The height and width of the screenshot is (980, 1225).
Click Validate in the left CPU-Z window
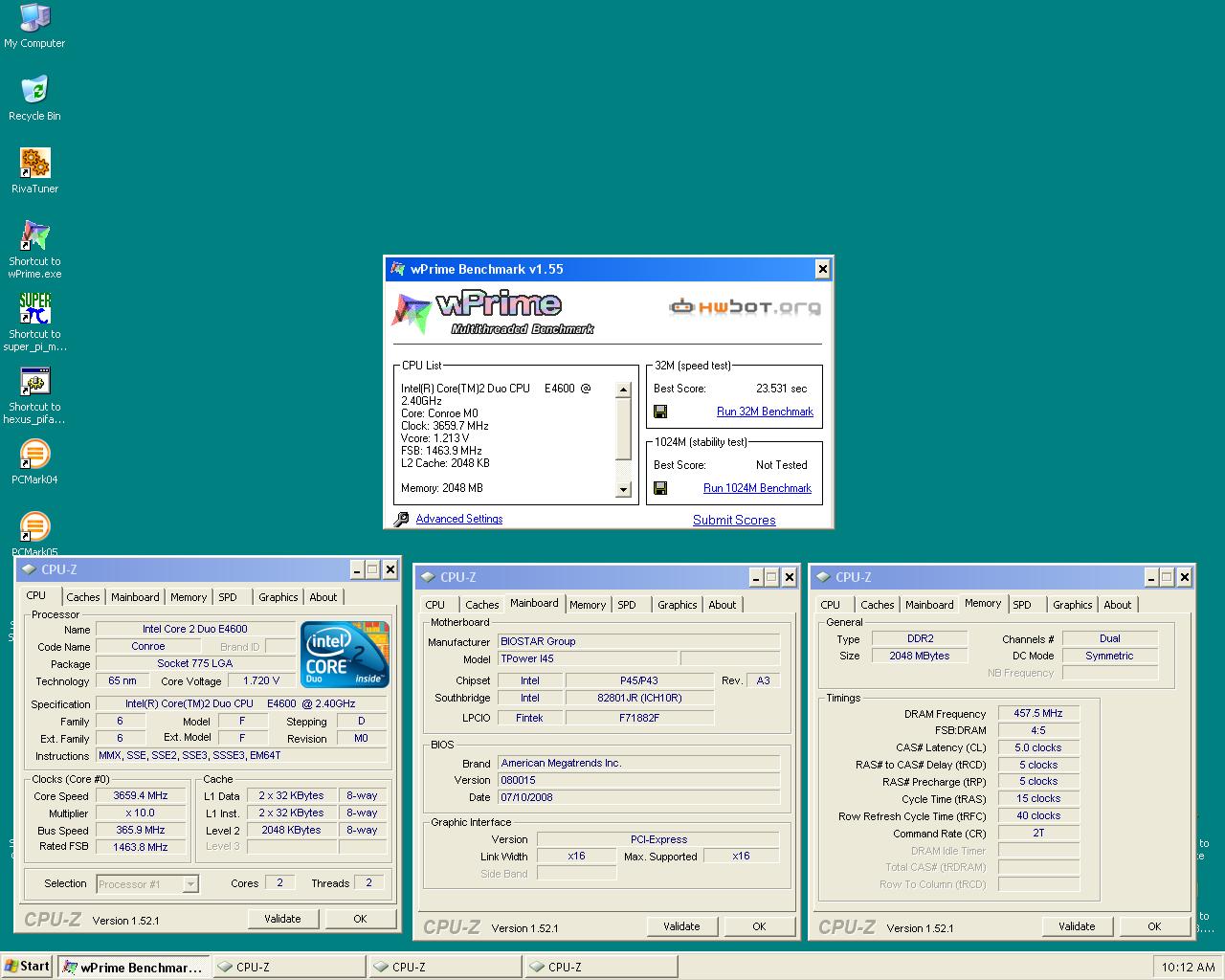[x=282, y=919]
